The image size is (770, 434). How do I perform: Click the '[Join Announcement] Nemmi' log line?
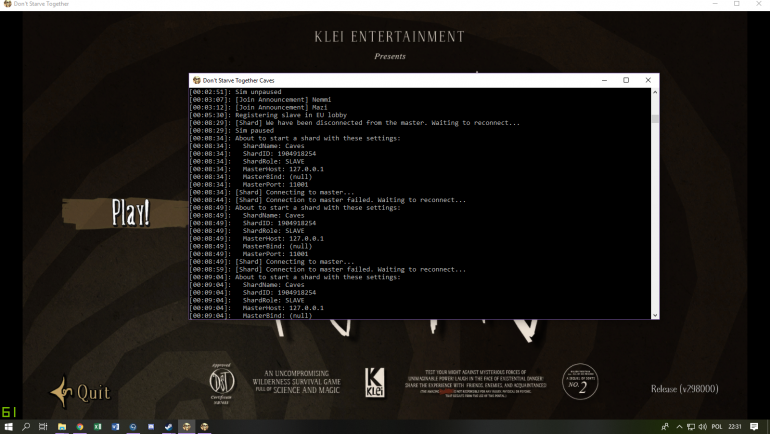261,100
